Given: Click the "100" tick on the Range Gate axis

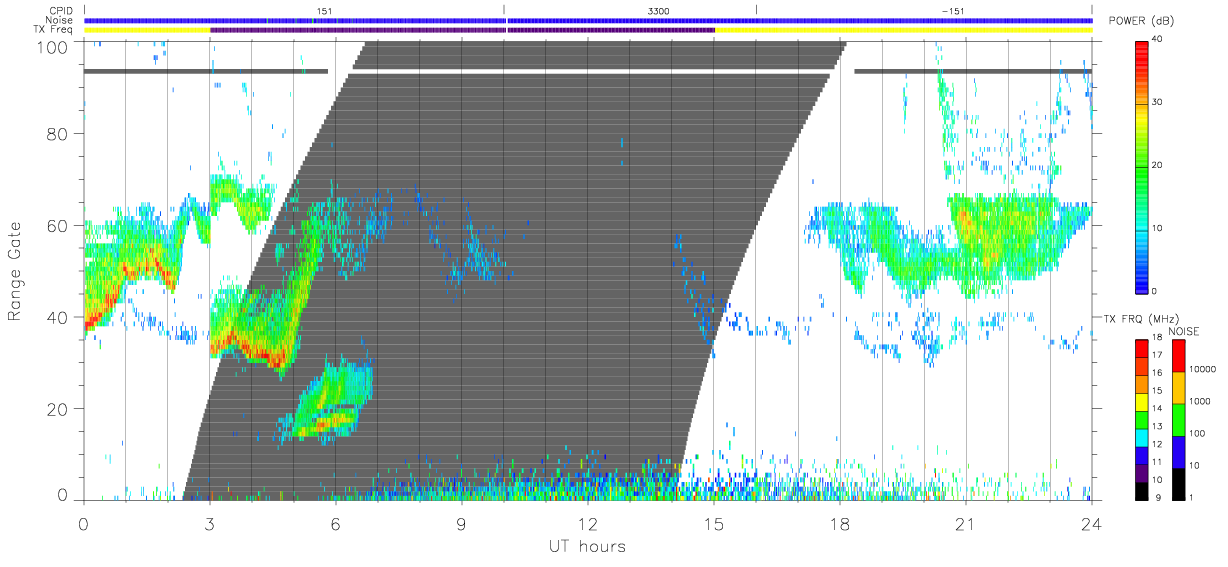Looking at the screenshot, I should click(52, 47).
